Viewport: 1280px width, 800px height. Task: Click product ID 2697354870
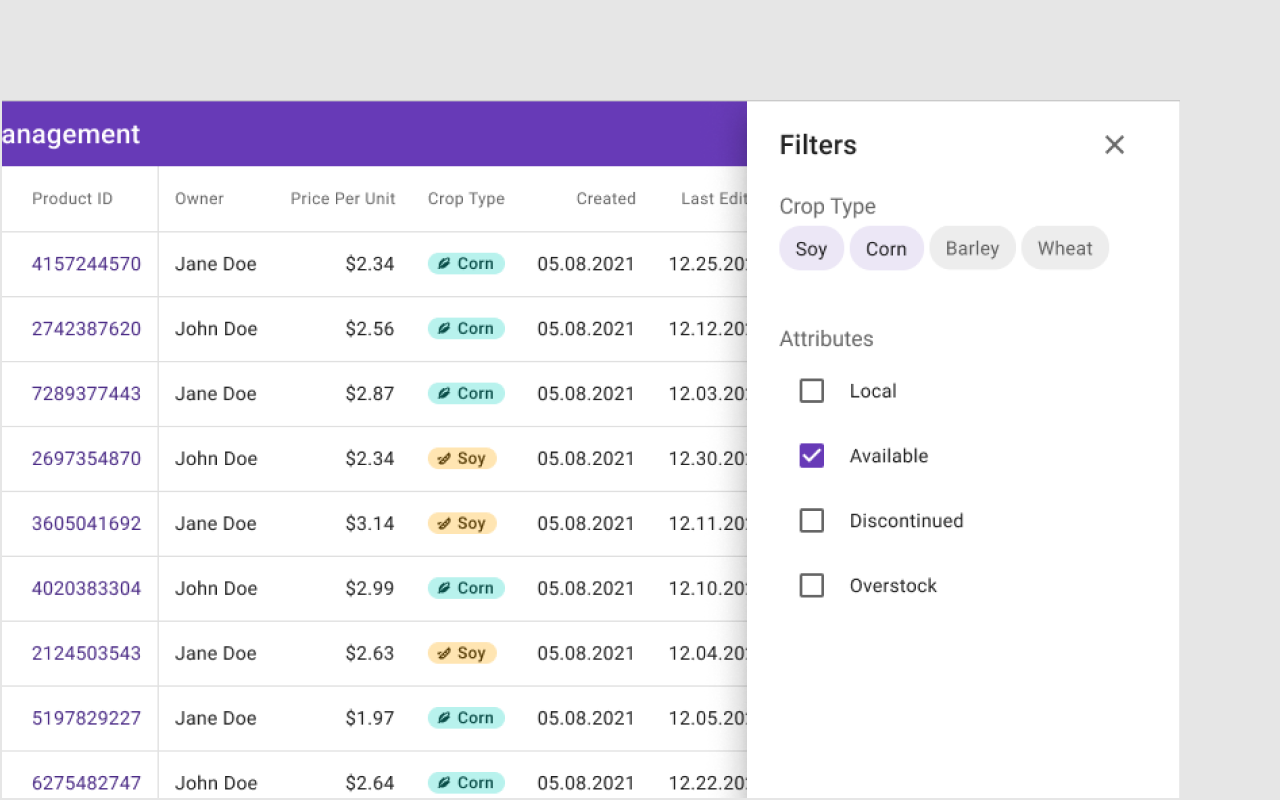pos(86,459)
